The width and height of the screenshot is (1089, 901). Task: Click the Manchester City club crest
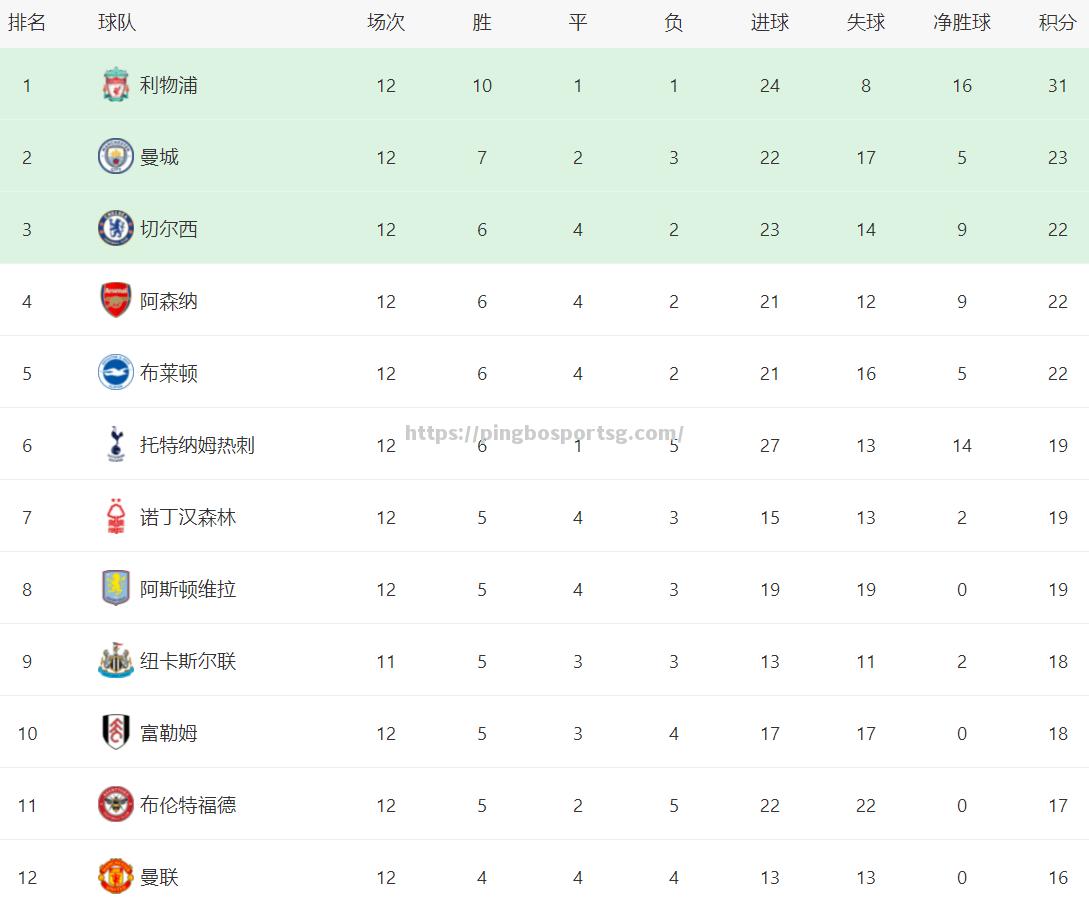coord(115,156)
